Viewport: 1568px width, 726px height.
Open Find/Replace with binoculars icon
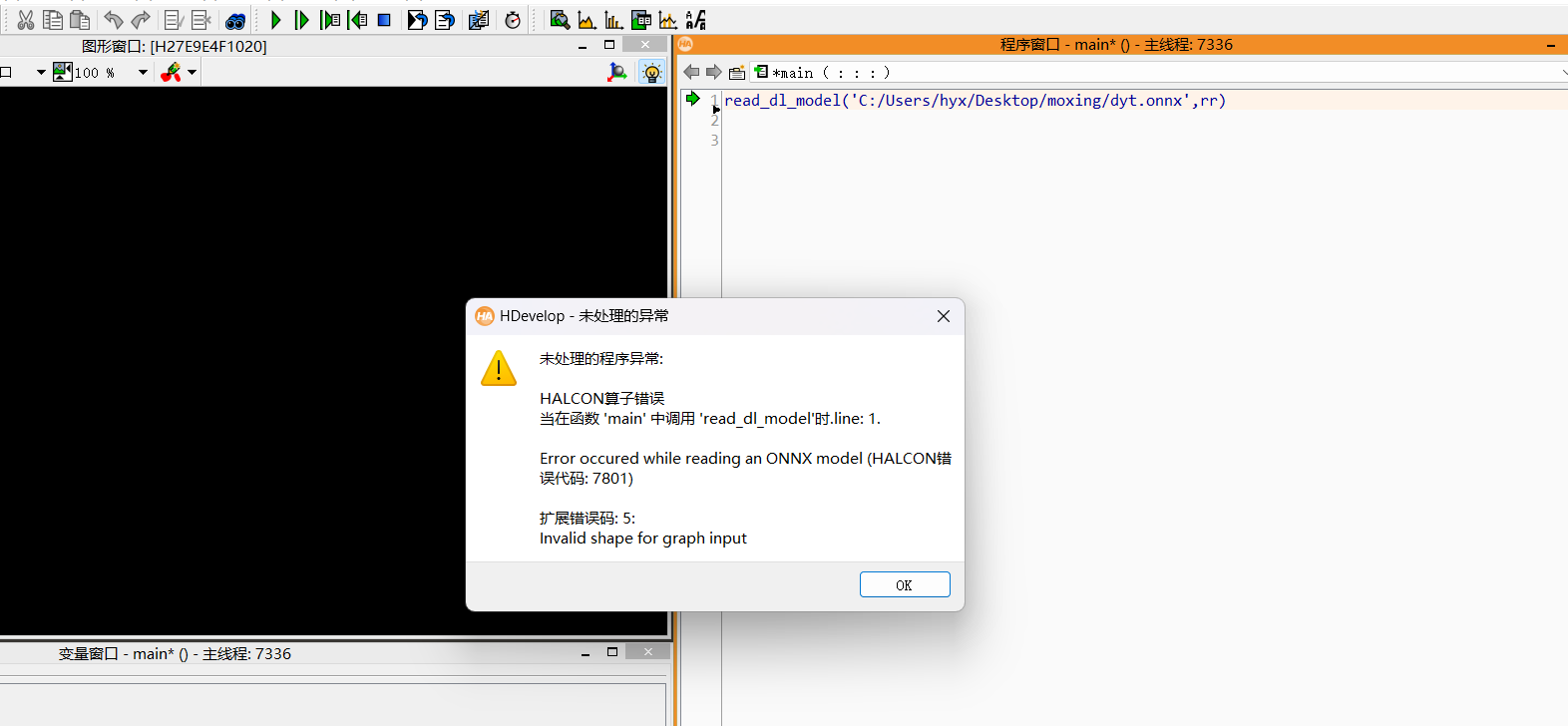(235, 20)
